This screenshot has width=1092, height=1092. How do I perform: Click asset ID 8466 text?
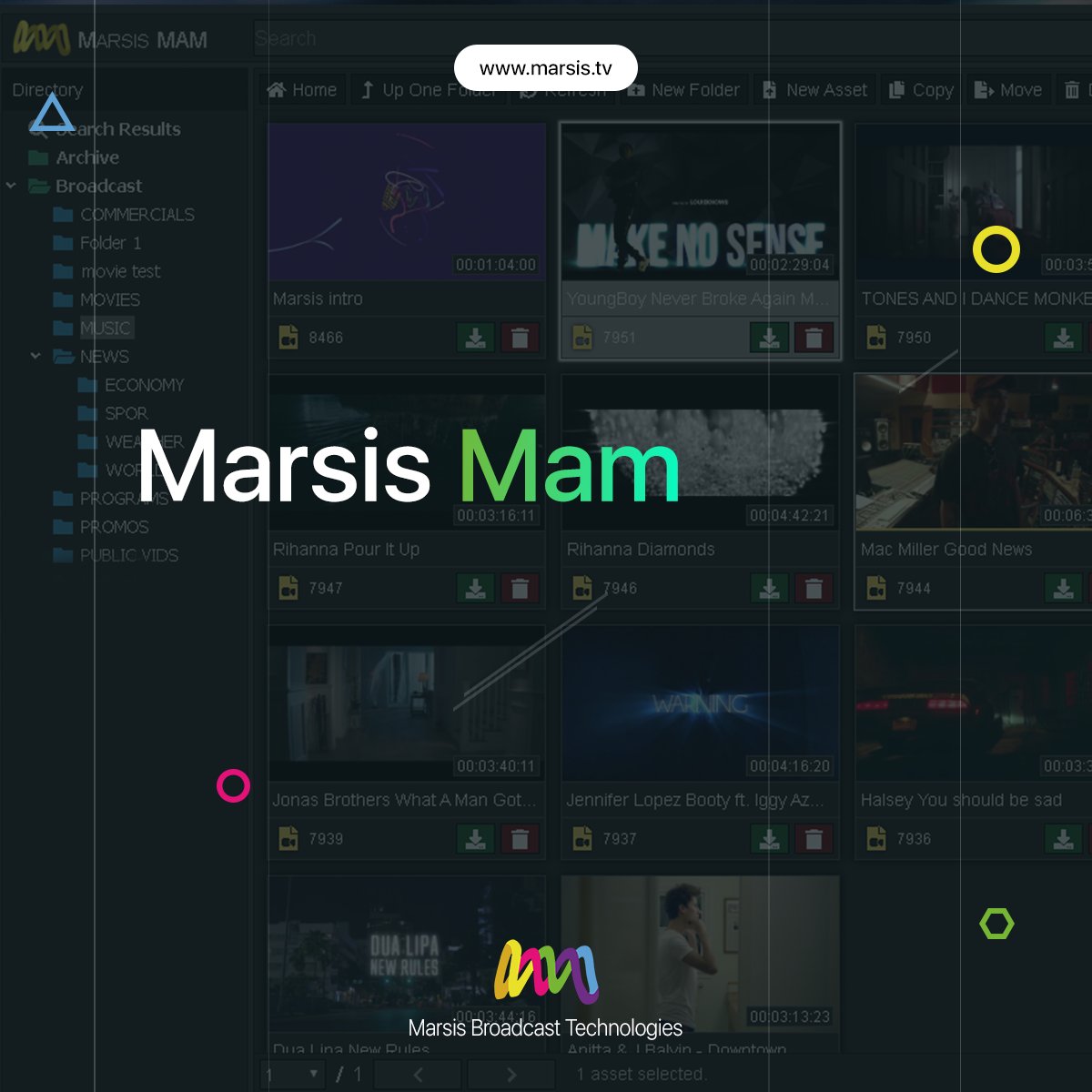click(326, 338)
